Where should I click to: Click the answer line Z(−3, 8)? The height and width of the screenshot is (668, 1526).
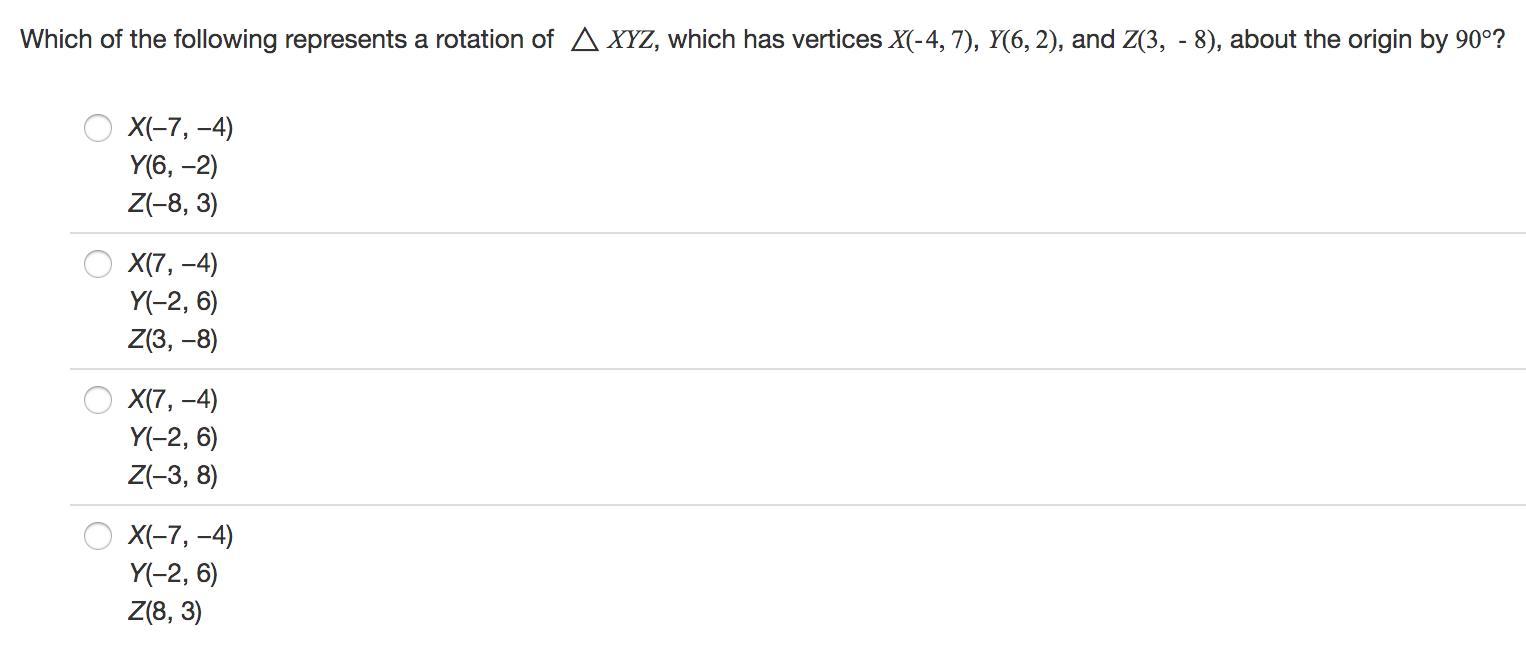(x=172, y=476)
